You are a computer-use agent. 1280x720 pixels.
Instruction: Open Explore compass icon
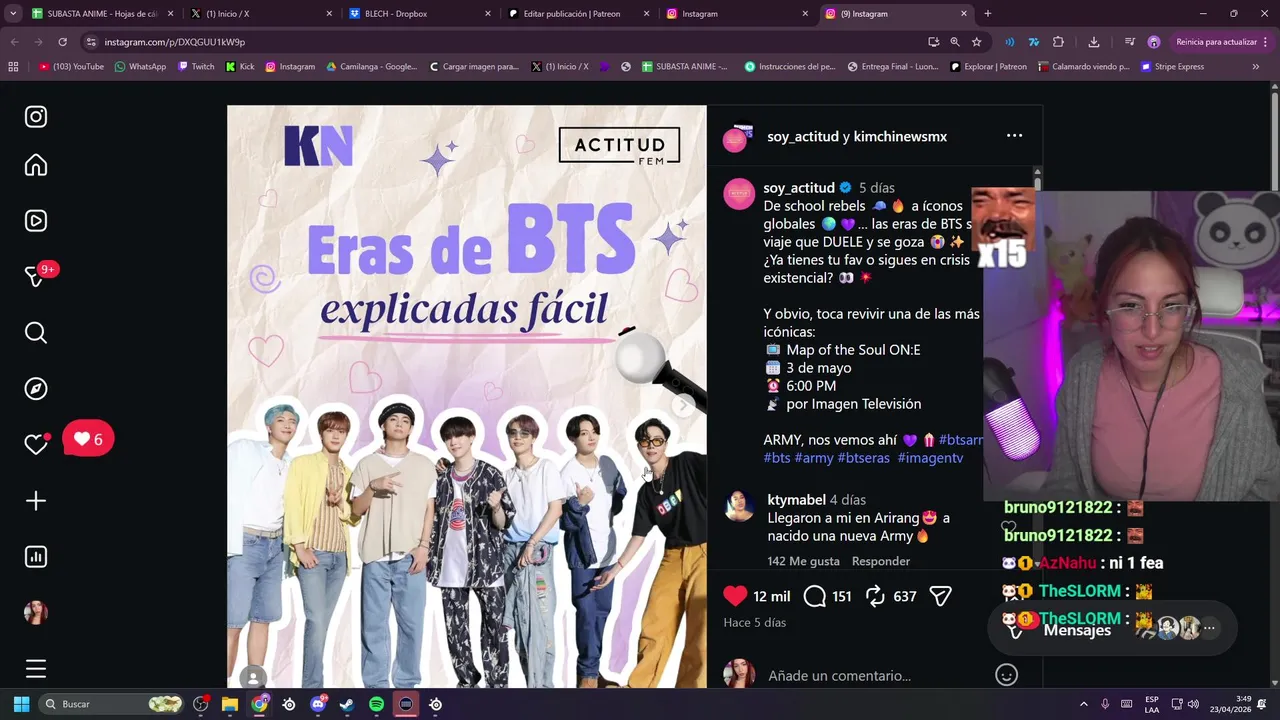click(36, 389)
